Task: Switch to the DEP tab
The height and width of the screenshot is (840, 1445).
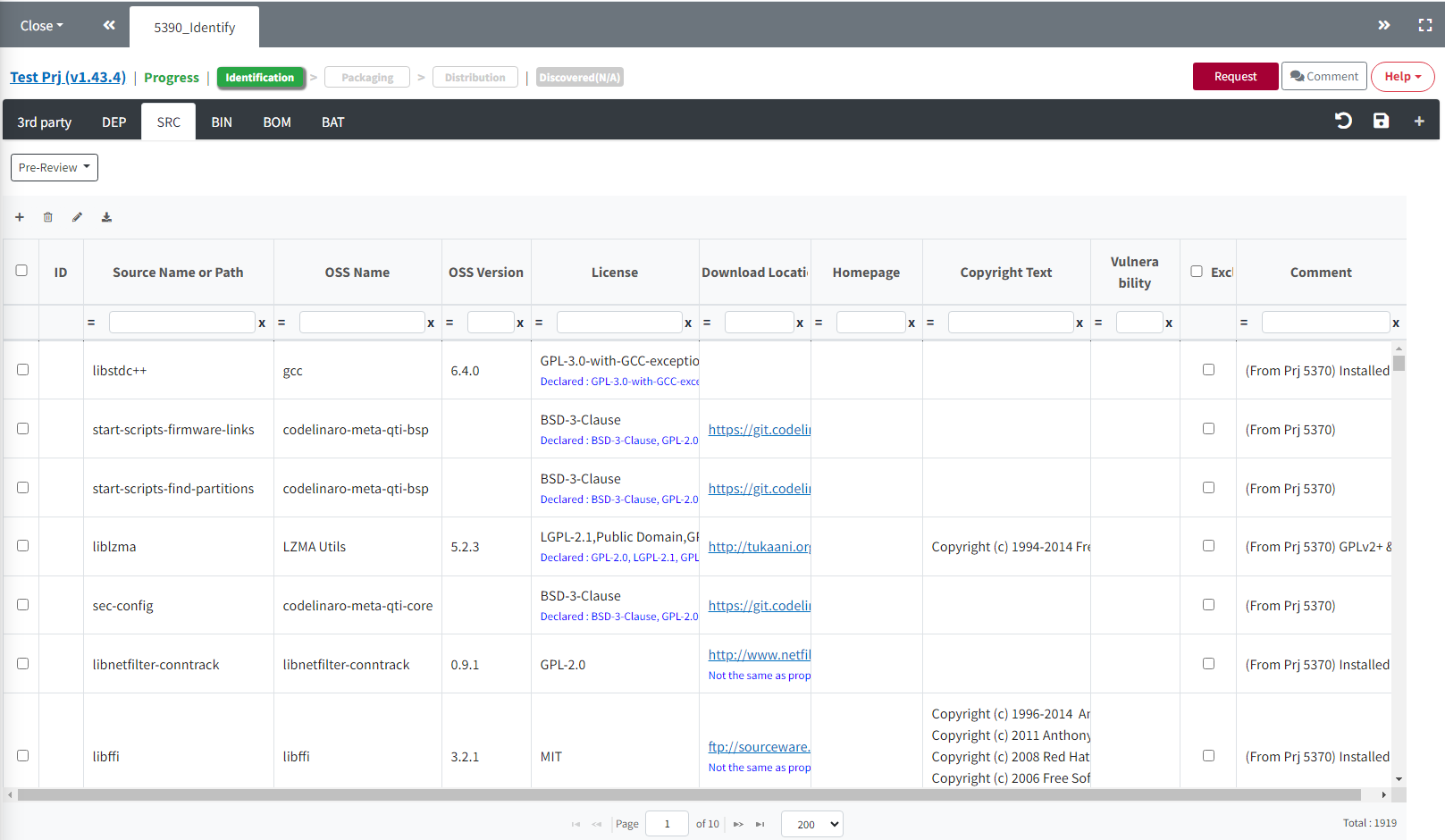Action: [x=114, y=122]
